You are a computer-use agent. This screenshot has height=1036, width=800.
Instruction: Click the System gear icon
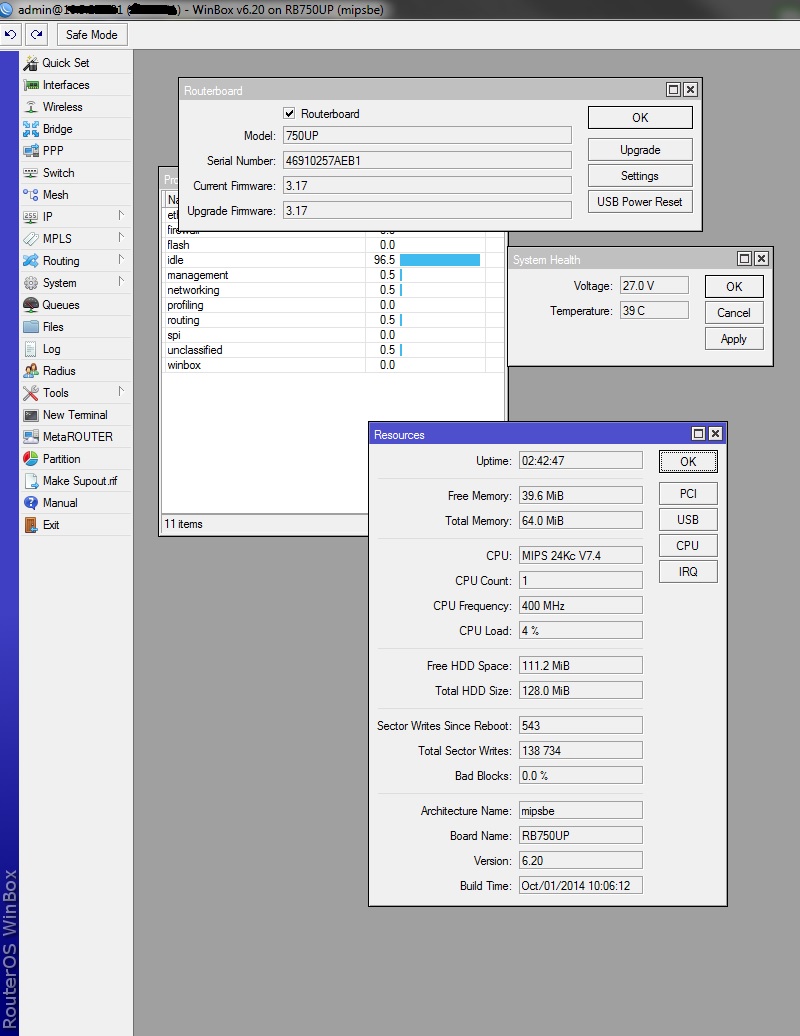pos(31,283)
